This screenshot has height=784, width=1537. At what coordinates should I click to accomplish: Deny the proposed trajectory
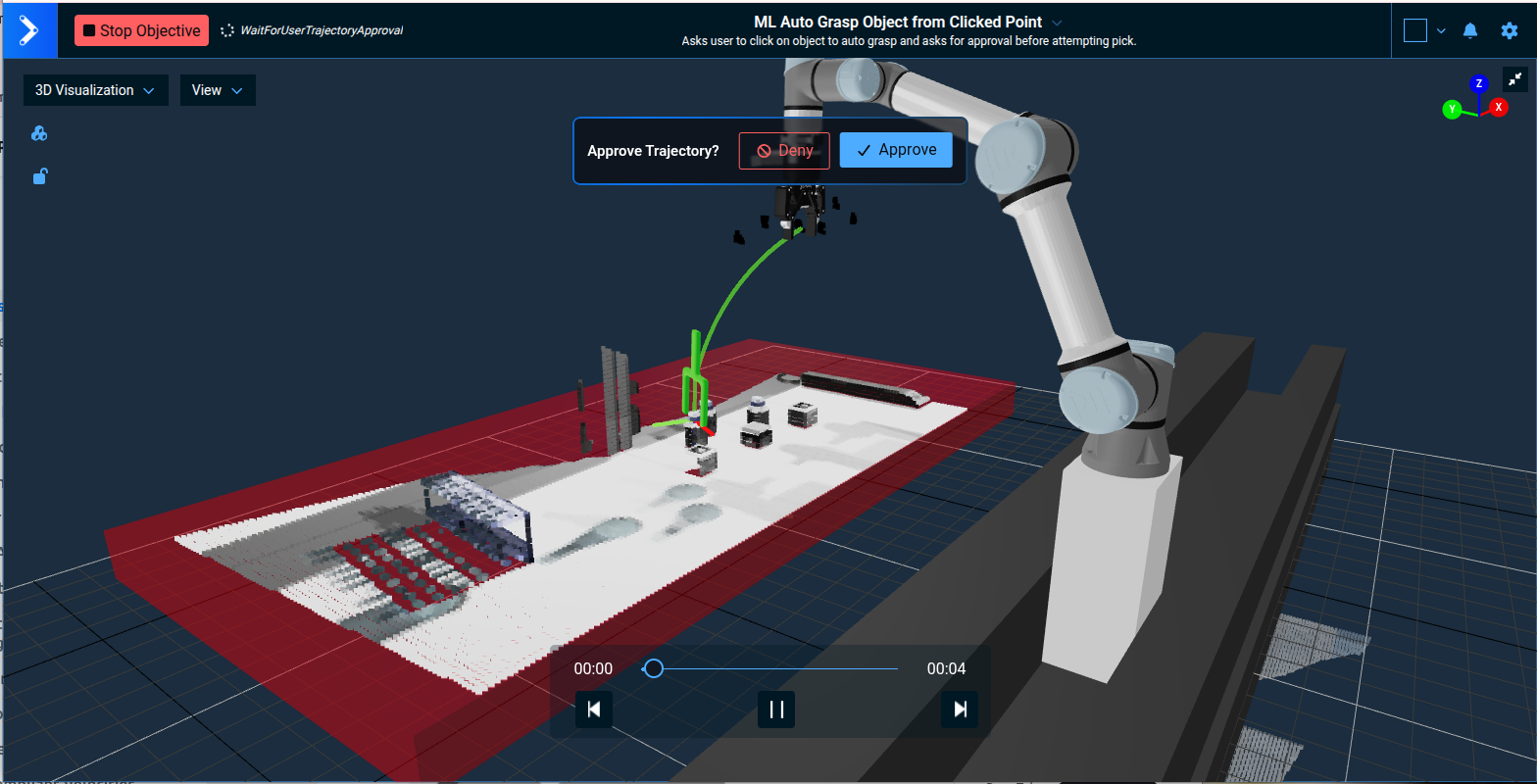click(784, 151)
